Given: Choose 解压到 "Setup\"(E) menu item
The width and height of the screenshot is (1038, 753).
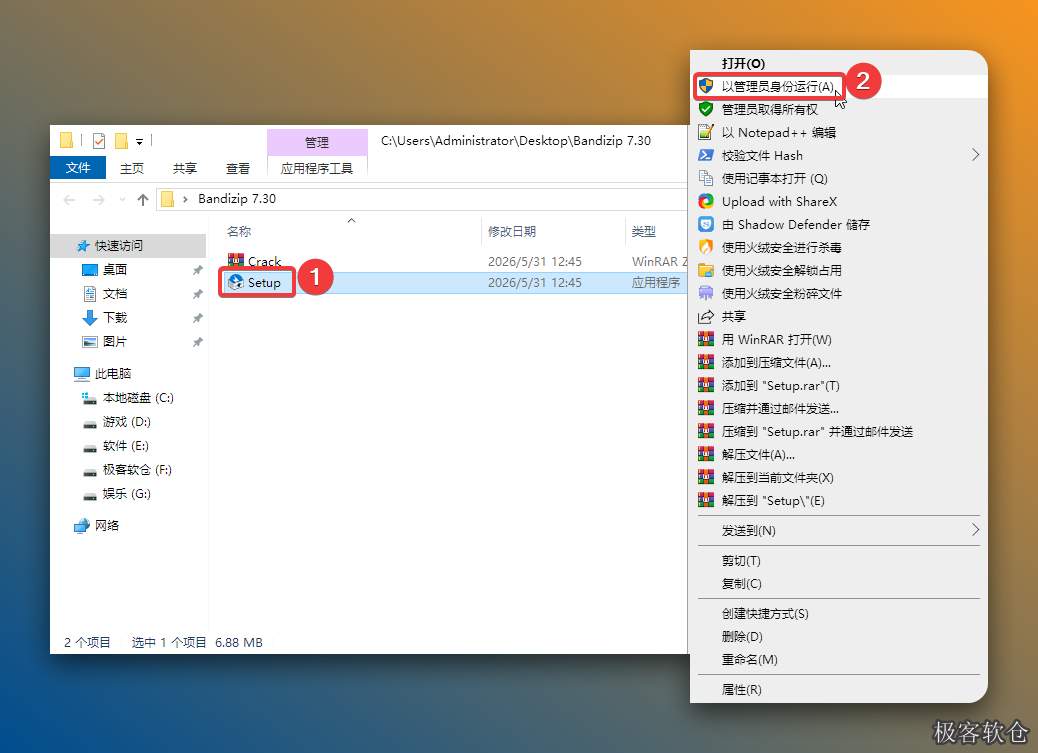Looking at the screenshot, I should 839,500.
